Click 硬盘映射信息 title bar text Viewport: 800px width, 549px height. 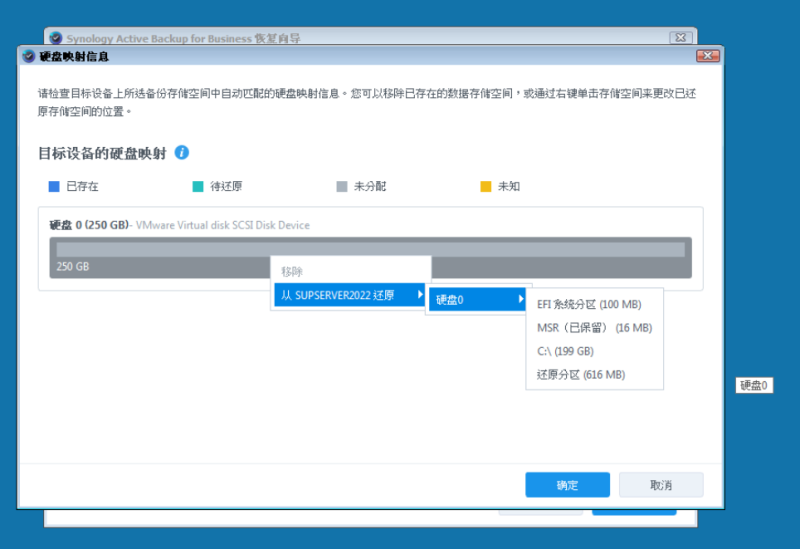(x=74, y=56)
